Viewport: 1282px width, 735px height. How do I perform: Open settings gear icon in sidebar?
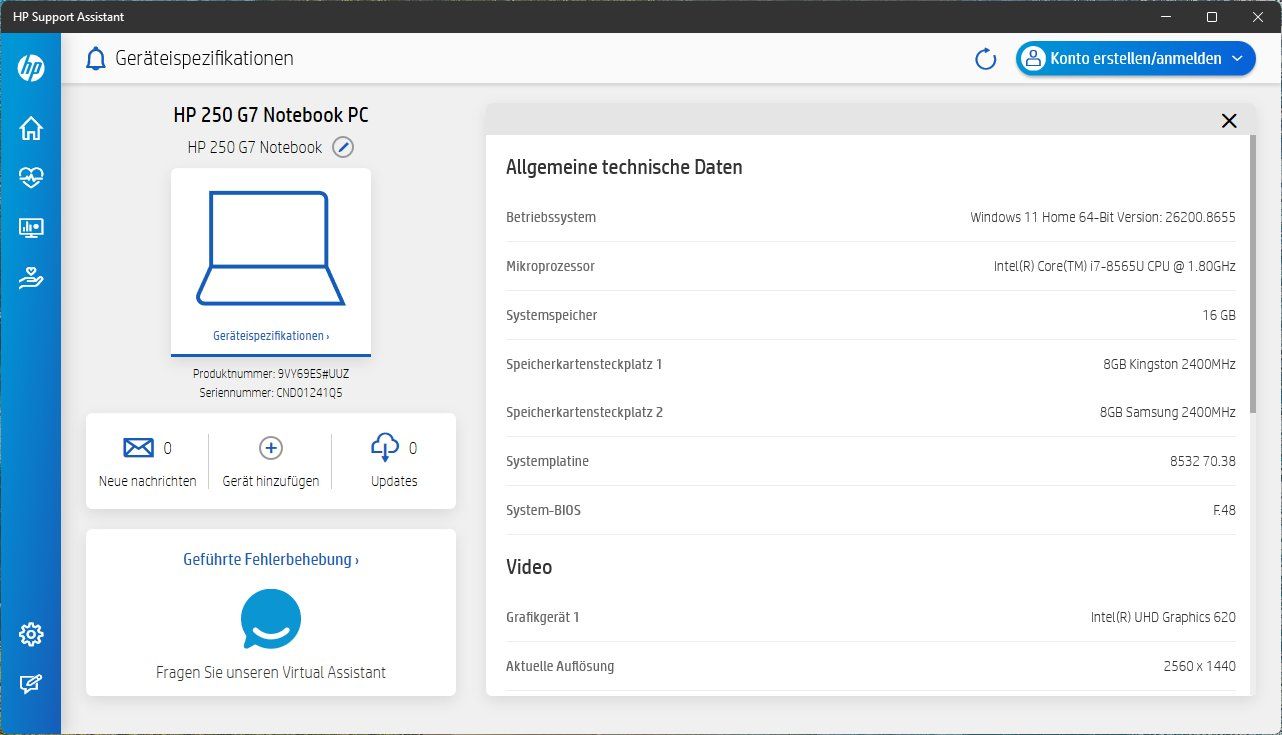point(31,634)
